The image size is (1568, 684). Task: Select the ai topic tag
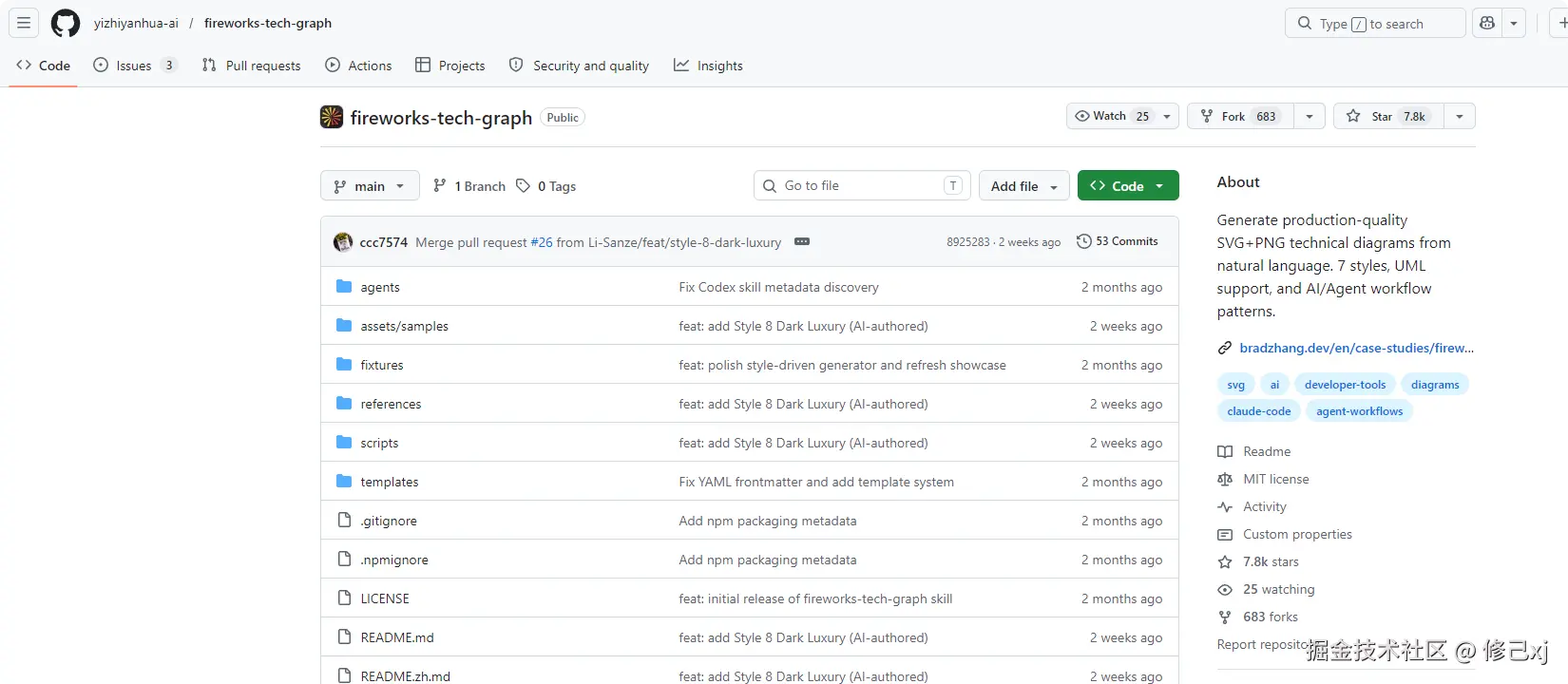1274,385
